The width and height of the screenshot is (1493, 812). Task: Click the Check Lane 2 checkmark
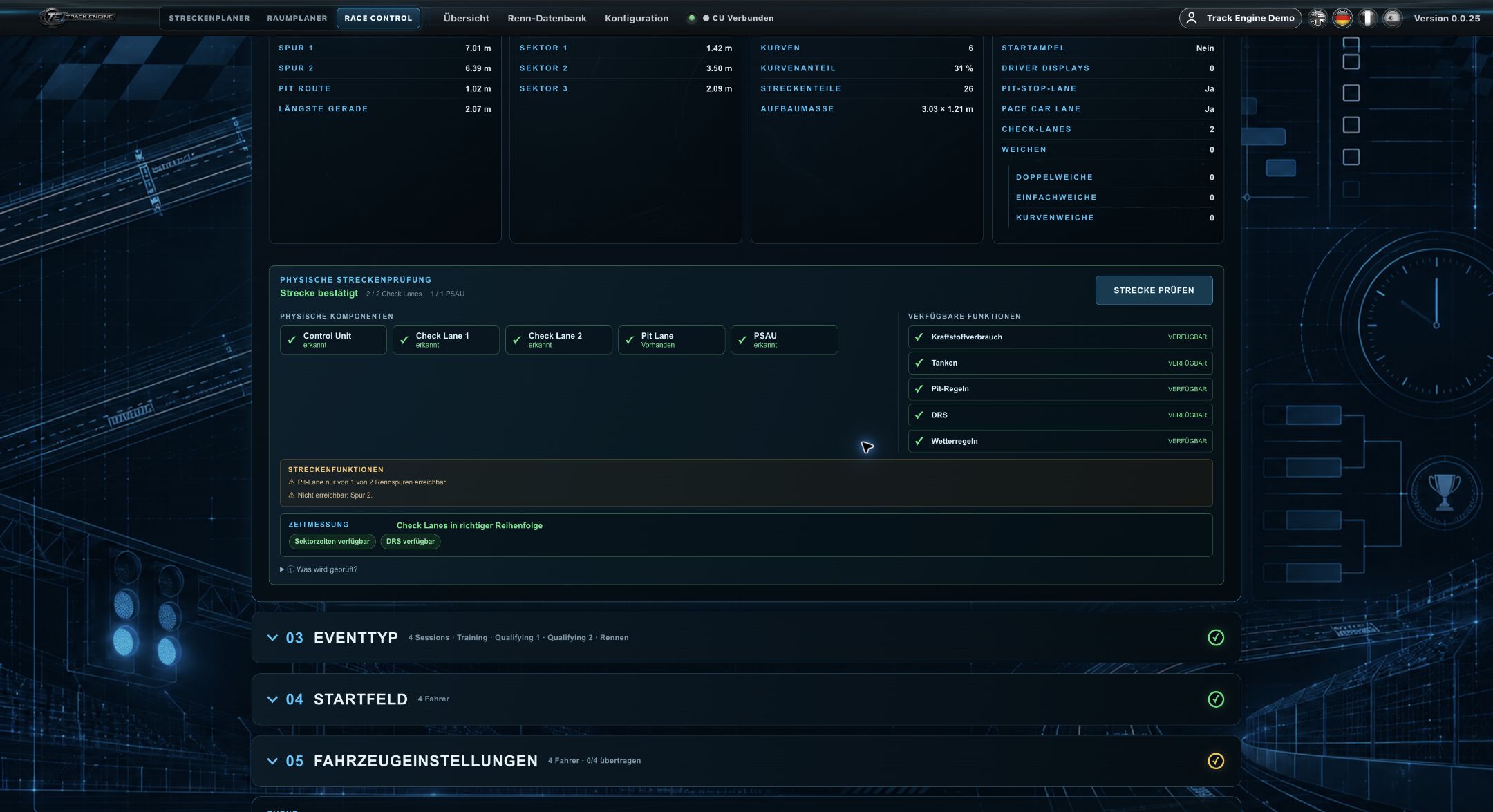517,340
